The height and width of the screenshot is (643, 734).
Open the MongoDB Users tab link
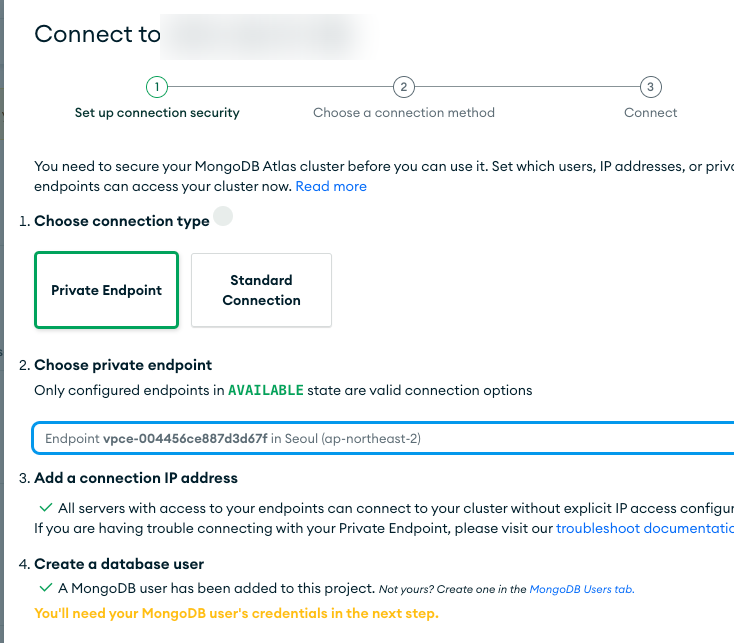(581, 589)
